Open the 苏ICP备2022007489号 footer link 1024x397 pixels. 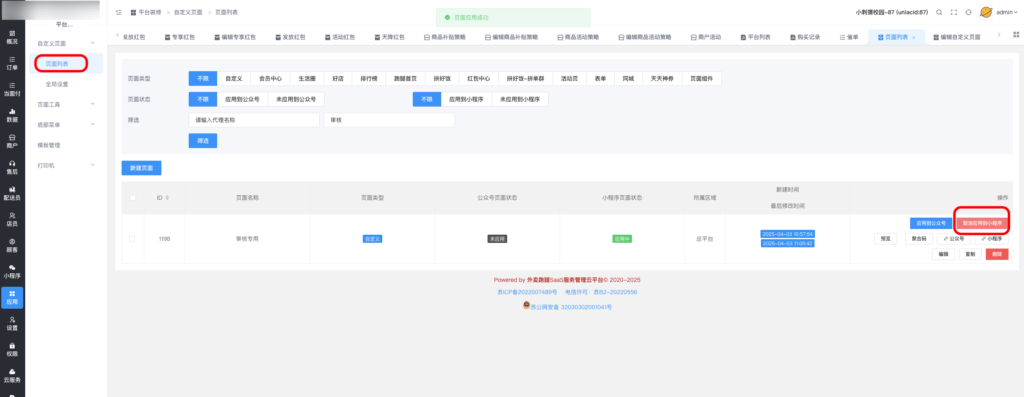(528, 292)
